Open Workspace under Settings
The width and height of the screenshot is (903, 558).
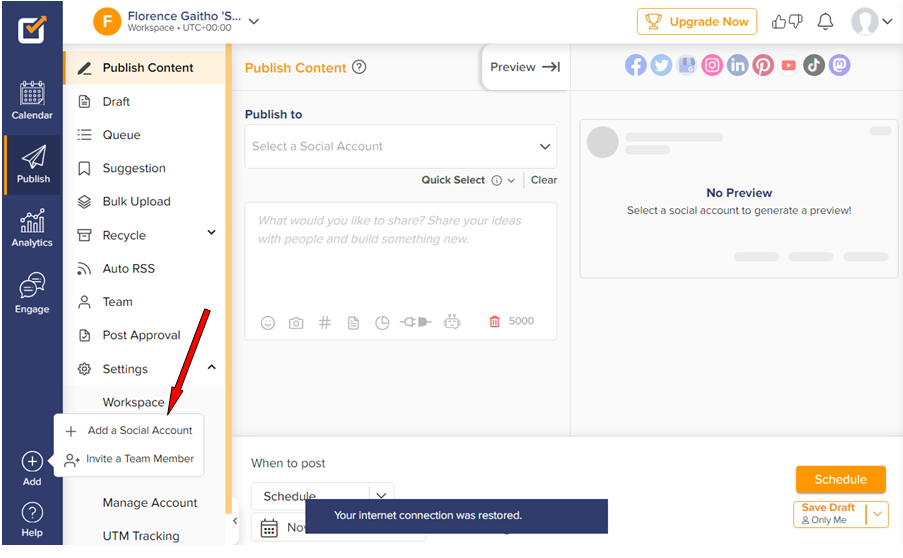pyautogui.click(x=133, y=402)
